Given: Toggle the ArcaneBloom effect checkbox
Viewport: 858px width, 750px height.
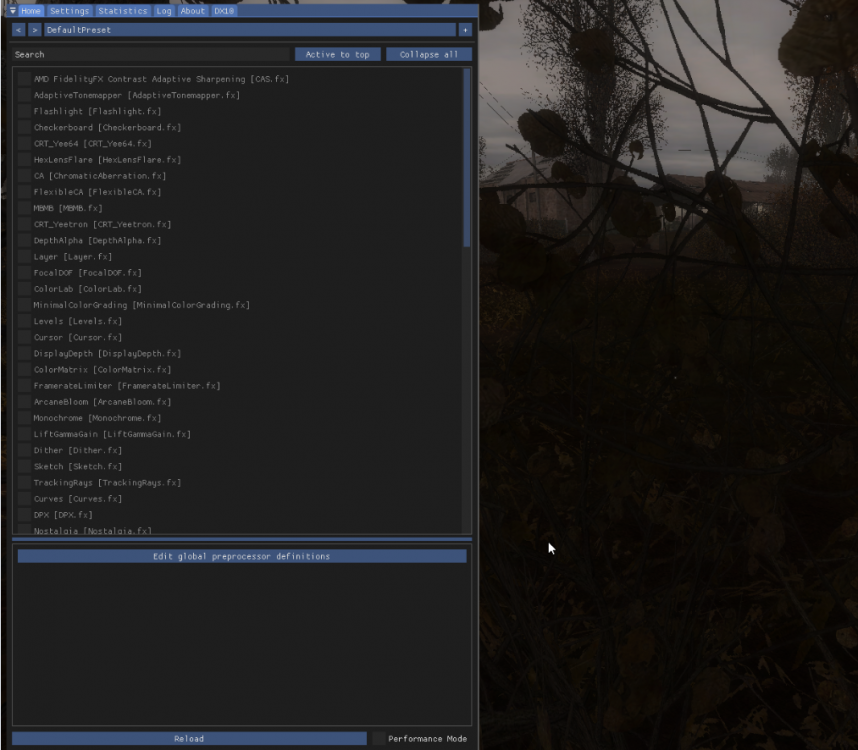Looking at the screenshot, I should tap(24, 402).
